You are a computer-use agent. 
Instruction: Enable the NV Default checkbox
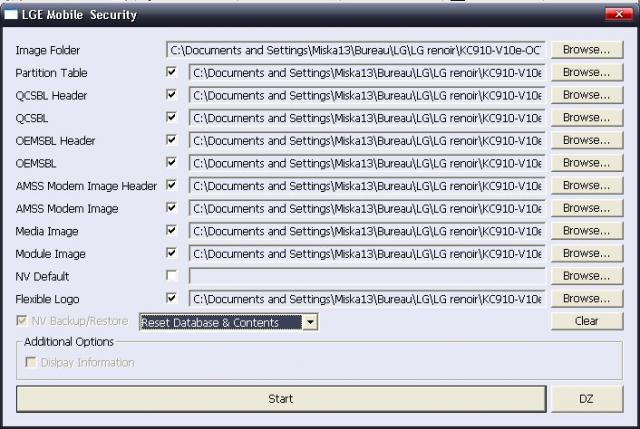[172, 276]
